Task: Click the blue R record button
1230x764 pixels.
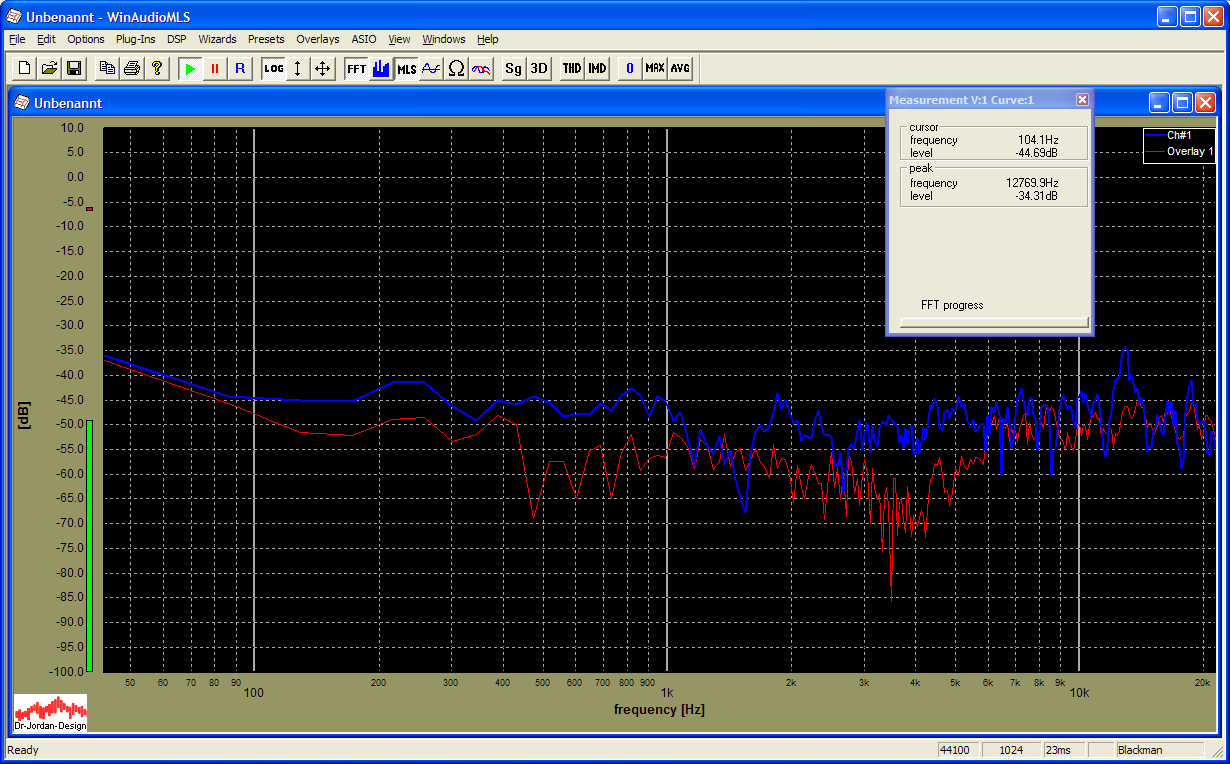Action: pos(239,69)
